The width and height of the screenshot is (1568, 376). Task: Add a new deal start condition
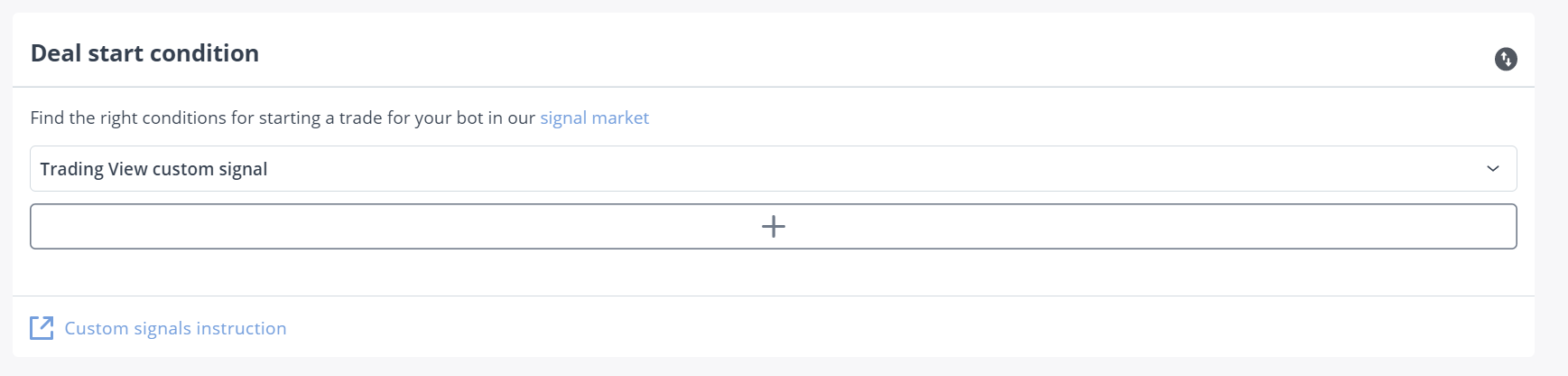click(773, 226)
